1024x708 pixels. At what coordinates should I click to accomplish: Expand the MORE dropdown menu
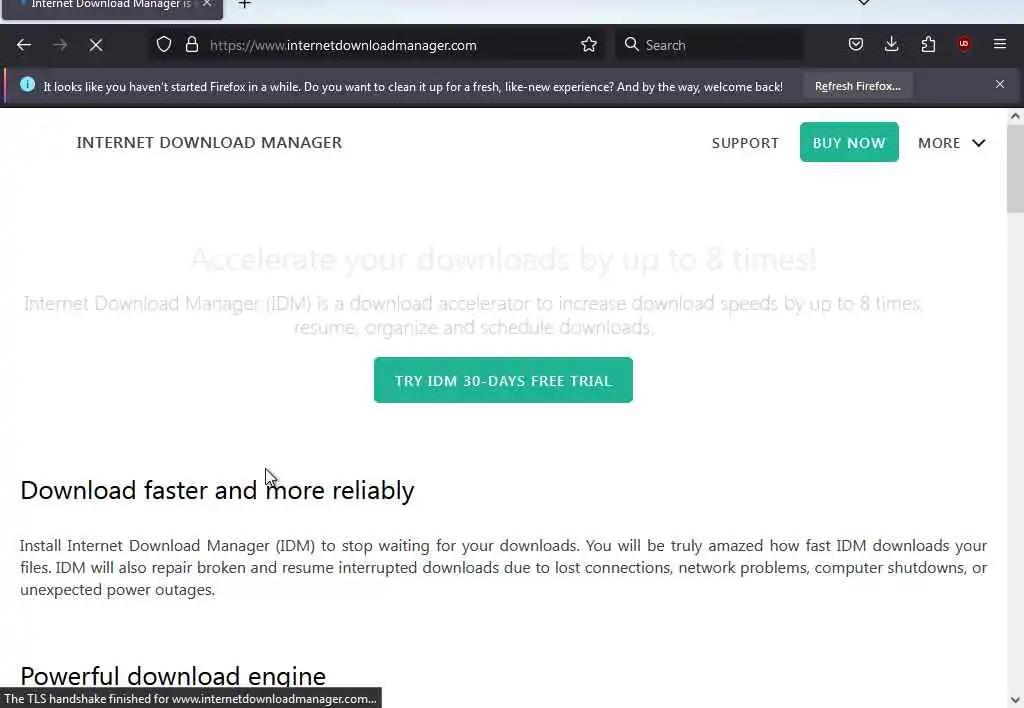pyautogui.click(x=952, y=143)
